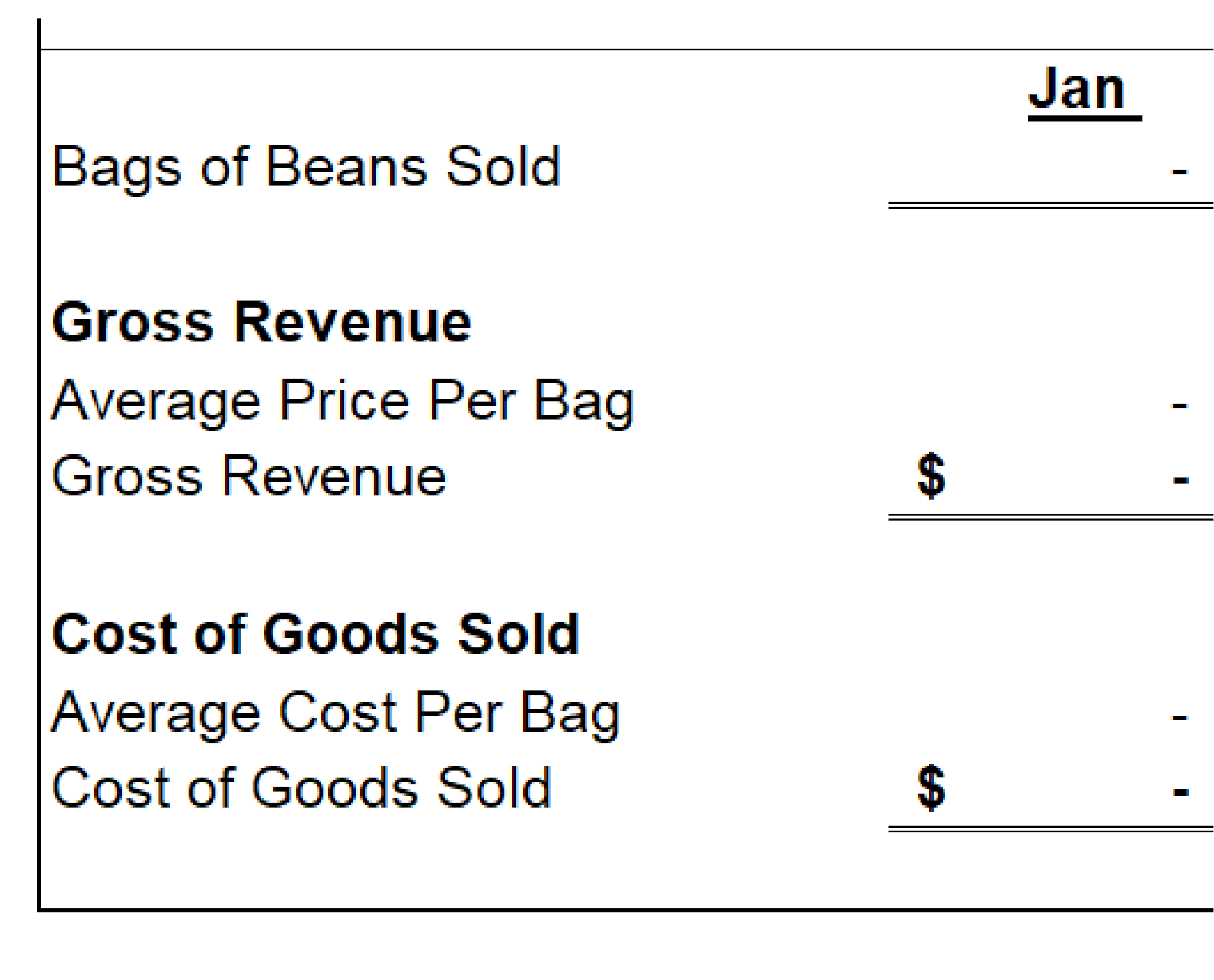Click double underline below Bags of Beans Sold value
The height and width of the screenshot is (980, 1214).
point(1049,206)
